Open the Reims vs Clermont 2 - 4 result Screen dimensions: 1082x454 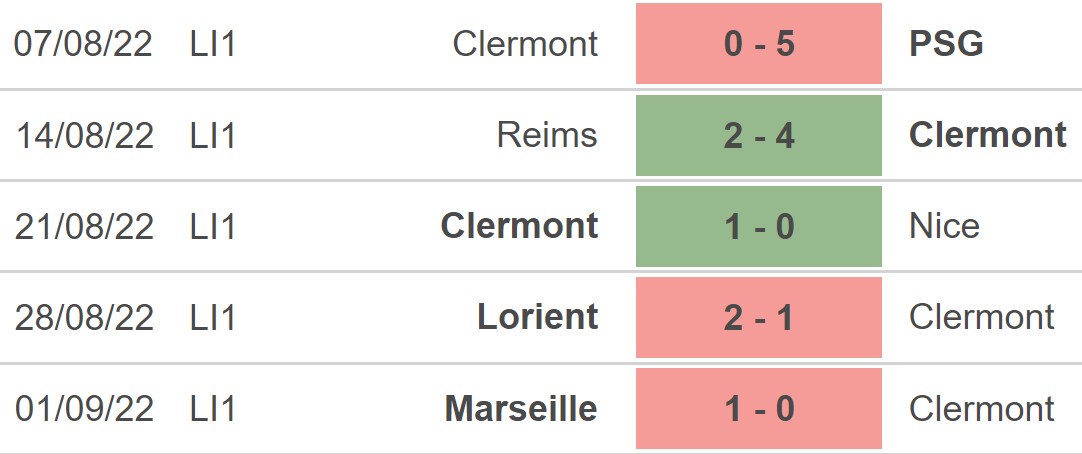(758, 135)
